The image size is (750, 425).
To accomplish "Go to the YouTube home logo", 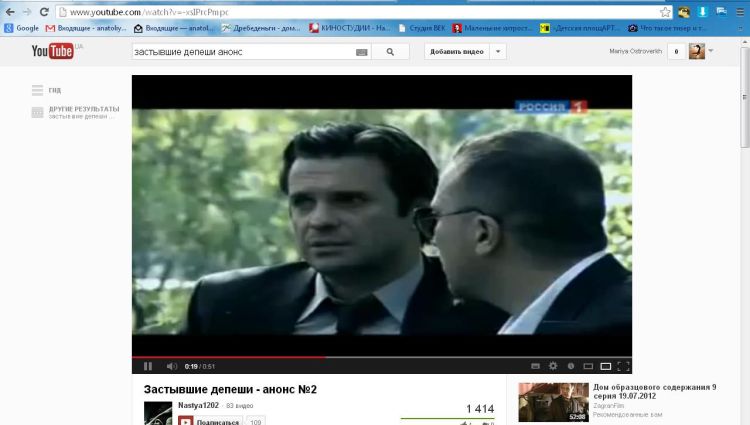I will tap(53, 51).
